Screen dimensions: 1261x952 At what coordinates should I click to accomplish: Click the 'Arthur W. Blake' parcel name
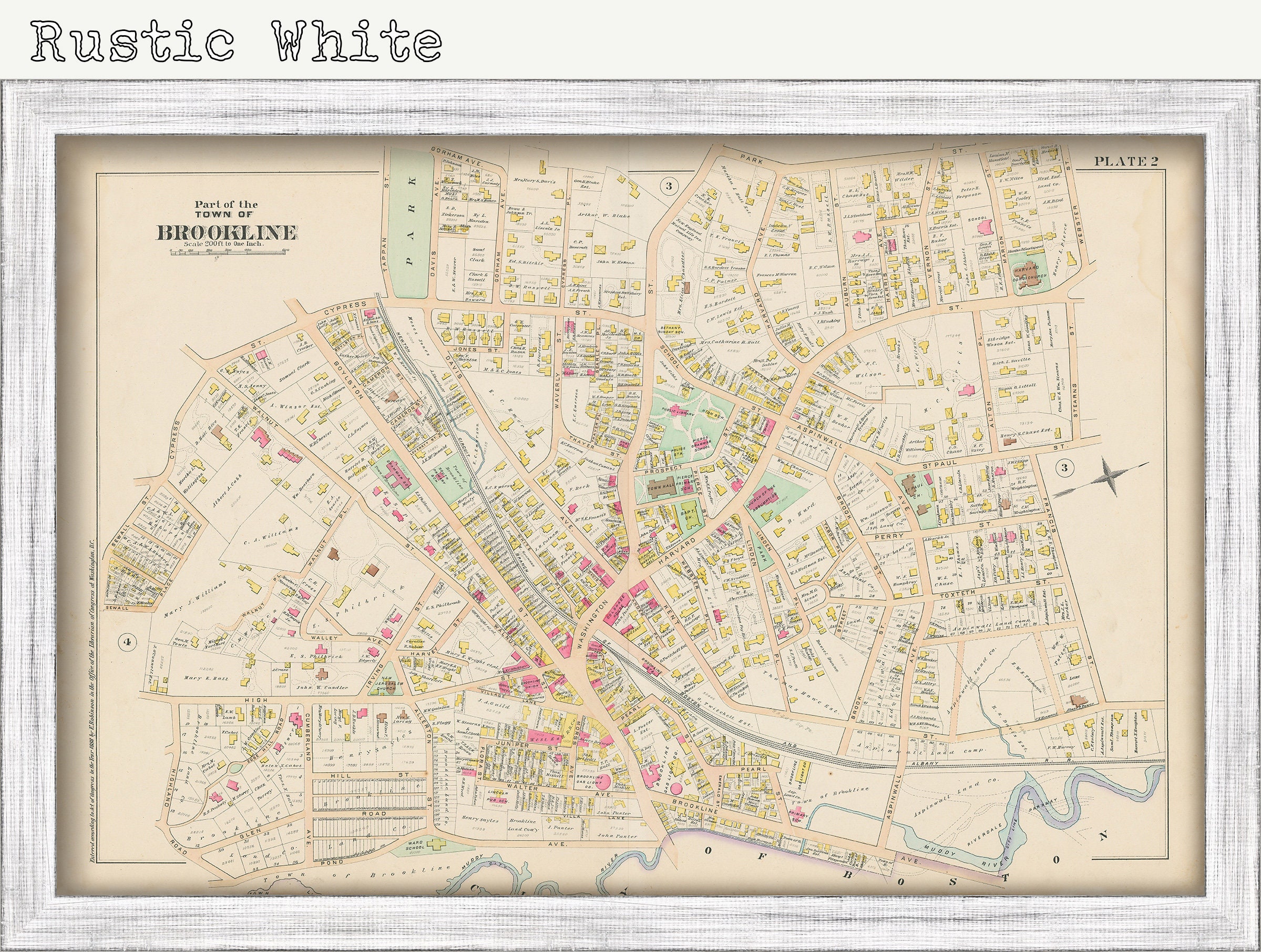(x=605, y=215)
